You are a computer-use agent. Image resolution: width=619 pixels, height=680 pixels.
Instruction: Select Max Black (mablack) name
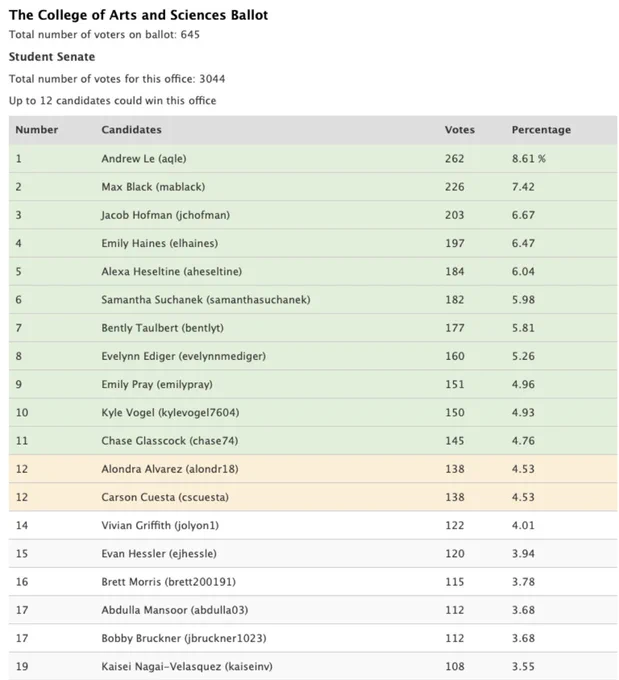point(153,187)
